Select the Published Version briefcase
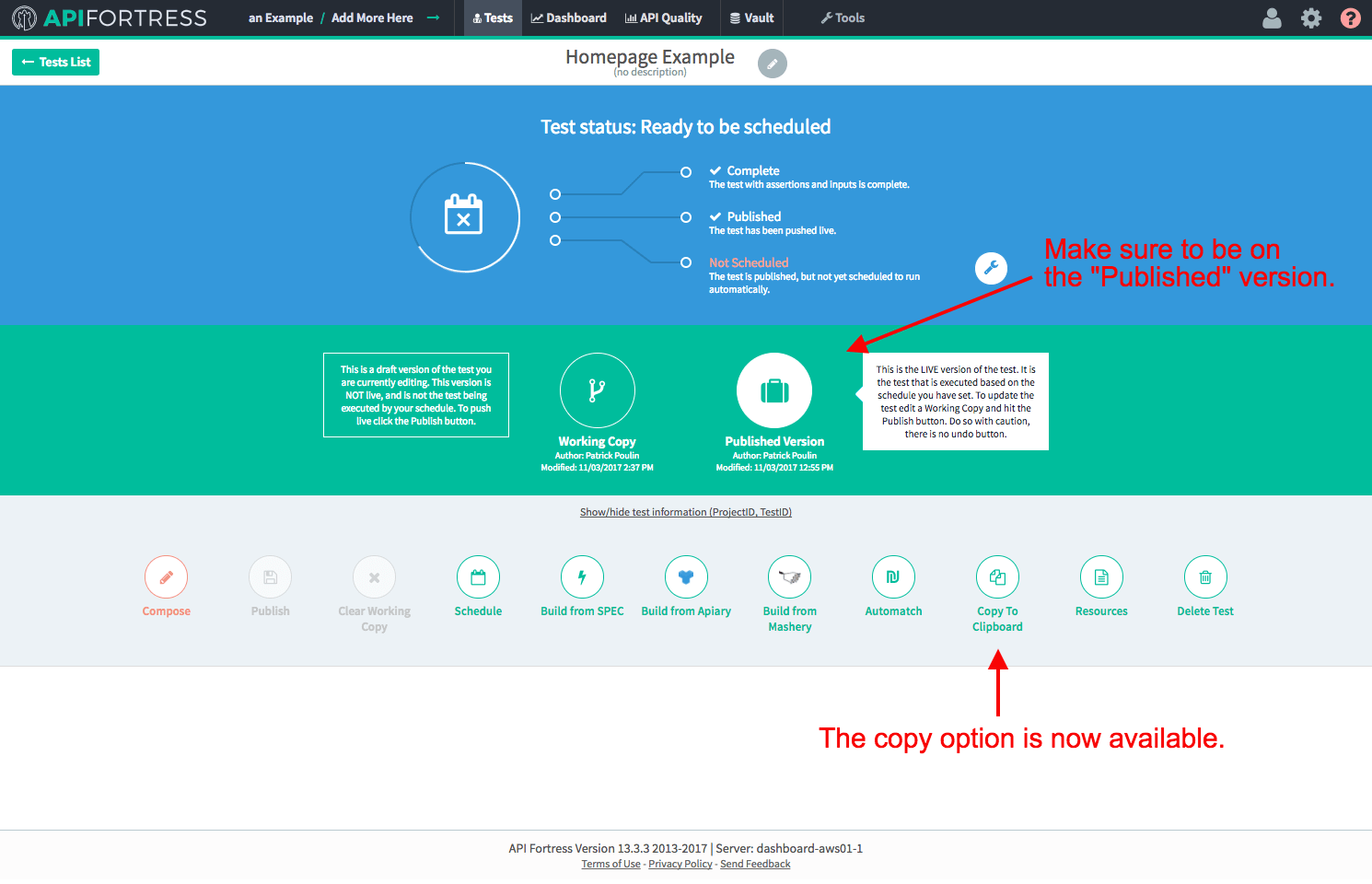1372x884 pixels. tap(774, 390)
